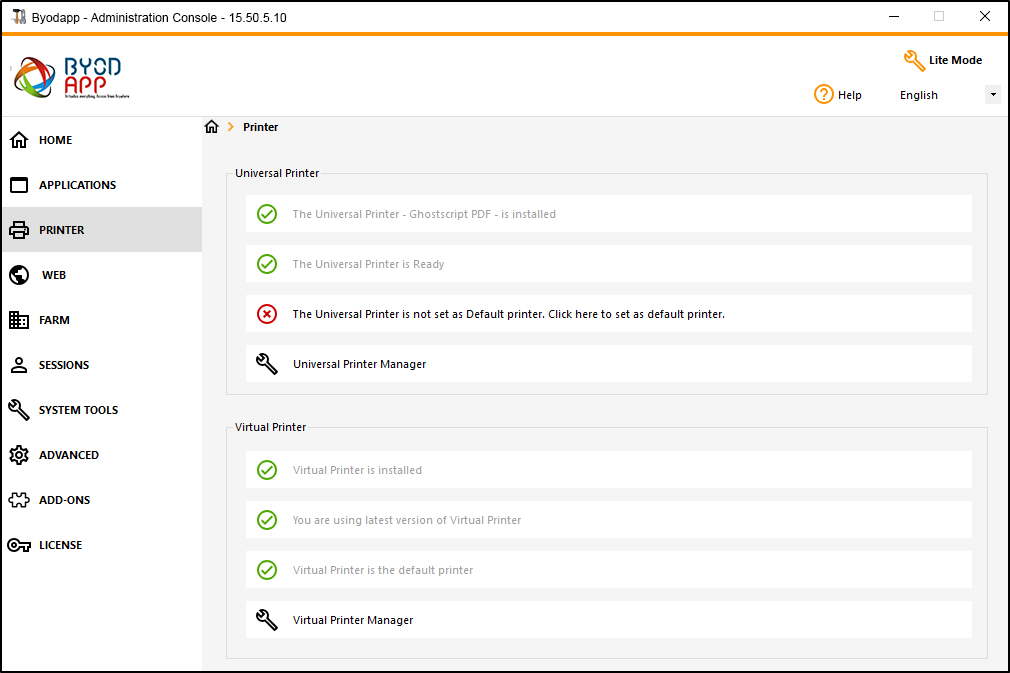Click the Add-ons puzzle piece icon

tap(19, 500)
